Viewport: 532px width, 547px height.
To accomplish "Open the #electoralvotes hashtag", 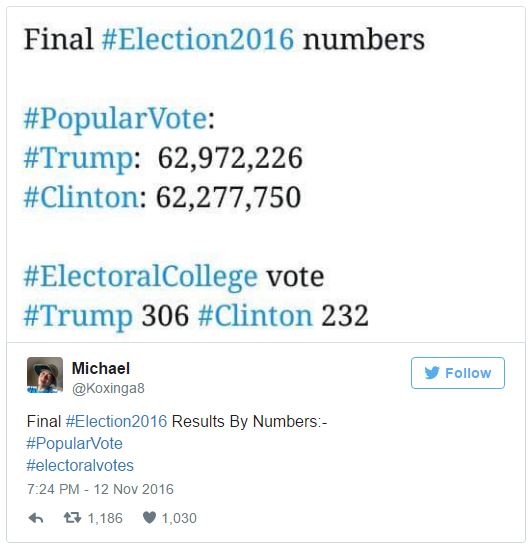I will (x=80, y=465).
